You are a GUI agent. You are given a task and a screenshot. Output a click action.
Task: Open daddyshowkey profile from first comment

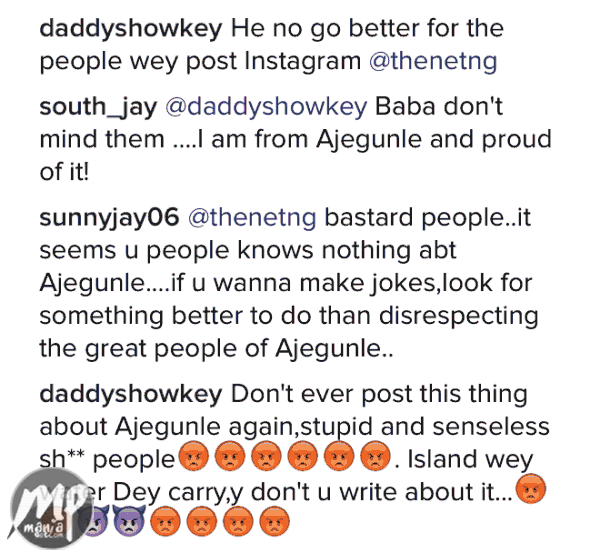(131, 29)
